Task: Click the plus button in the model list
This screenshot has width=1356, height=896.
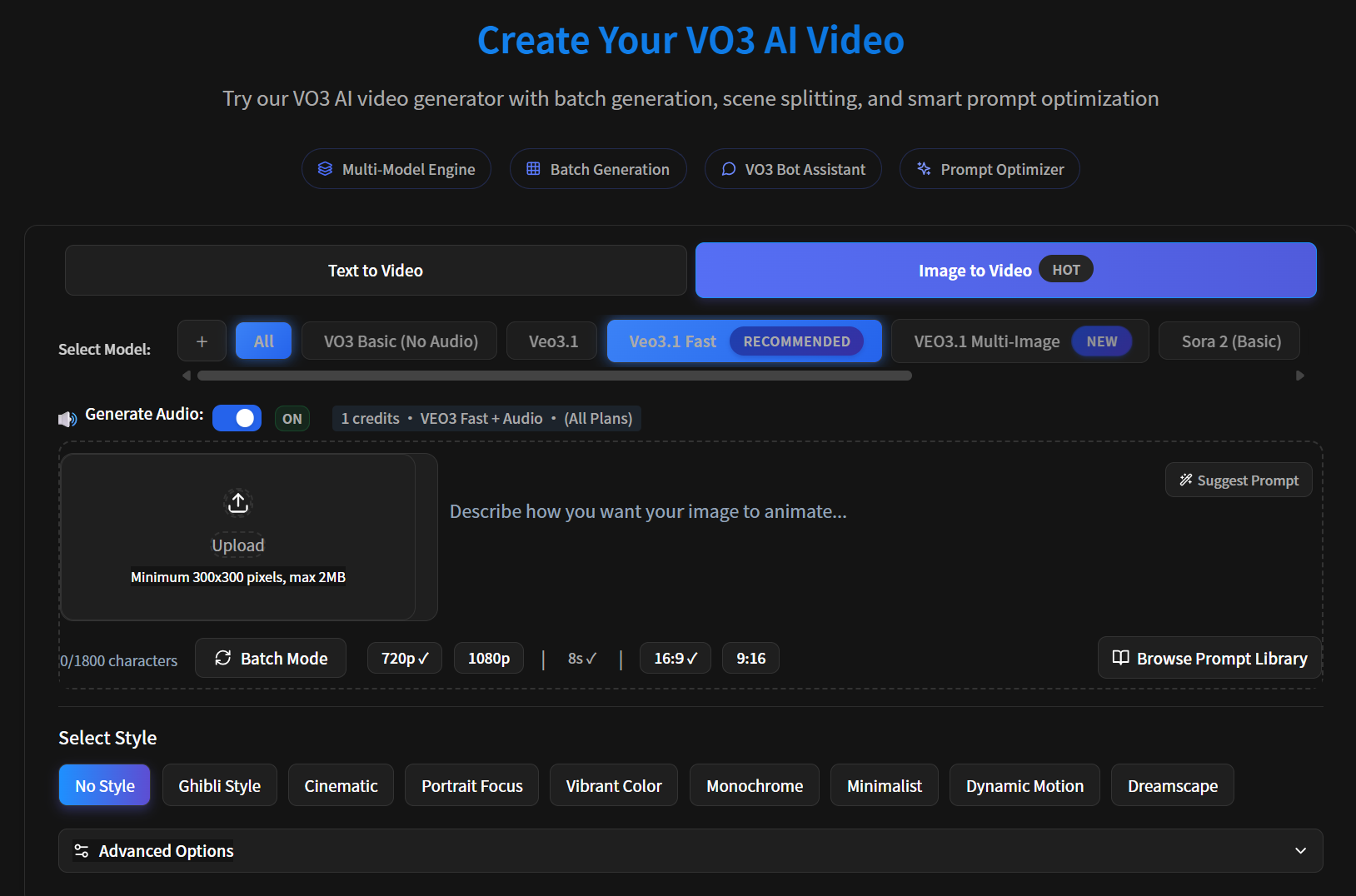Action: point(202,341)
